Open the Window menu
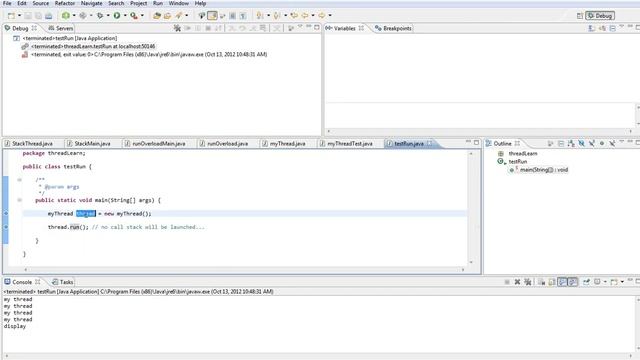Image resolution: width=640 pixels, height=360 pixels. click(x=179, y=3)
